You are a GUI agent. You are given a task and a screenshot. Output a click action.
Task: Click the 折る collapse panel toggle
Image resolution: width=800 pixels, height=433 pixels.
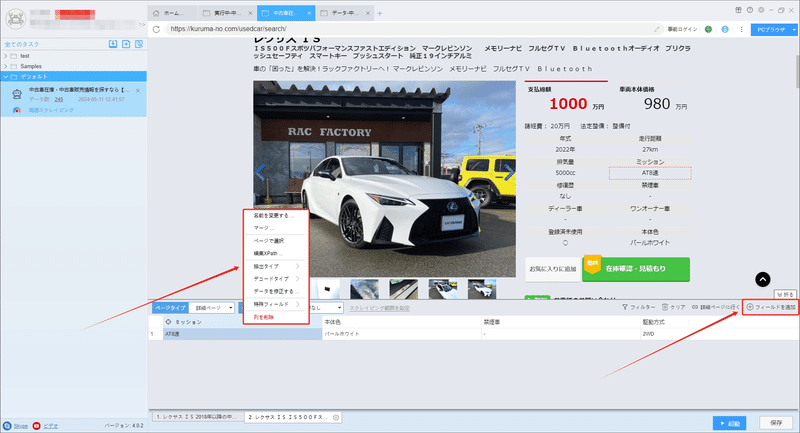[x=785, y=294]
